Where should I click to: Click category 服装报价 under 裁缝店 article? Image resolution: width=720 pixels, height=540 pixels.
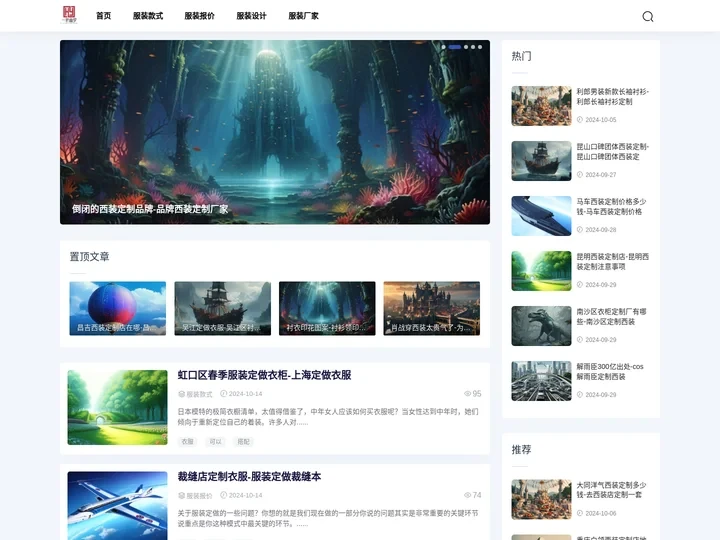(x=199, y=495)
